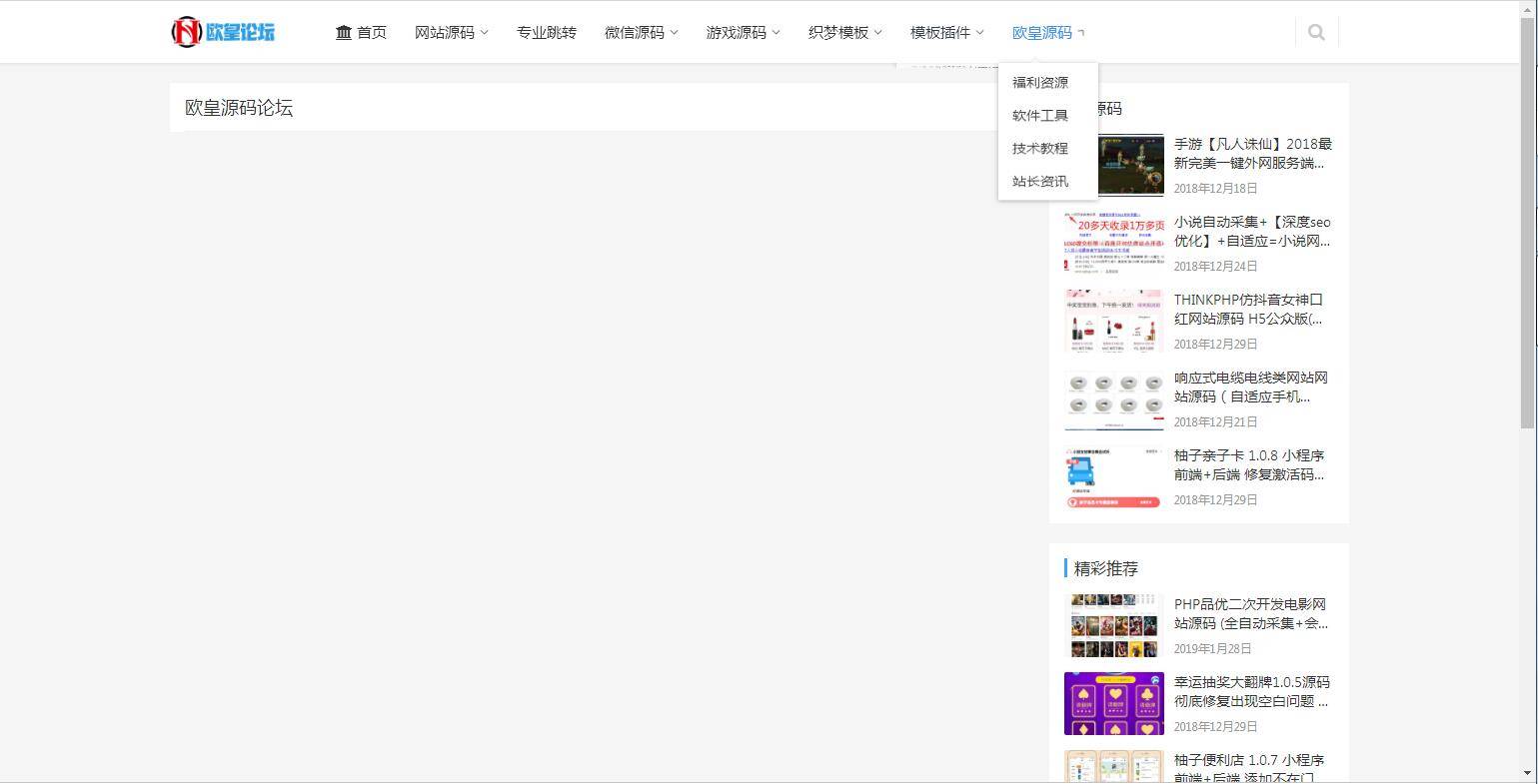This screenshot has height=784, width=1538.
Task: Click the search magnifier icon
Action: 1315,31
